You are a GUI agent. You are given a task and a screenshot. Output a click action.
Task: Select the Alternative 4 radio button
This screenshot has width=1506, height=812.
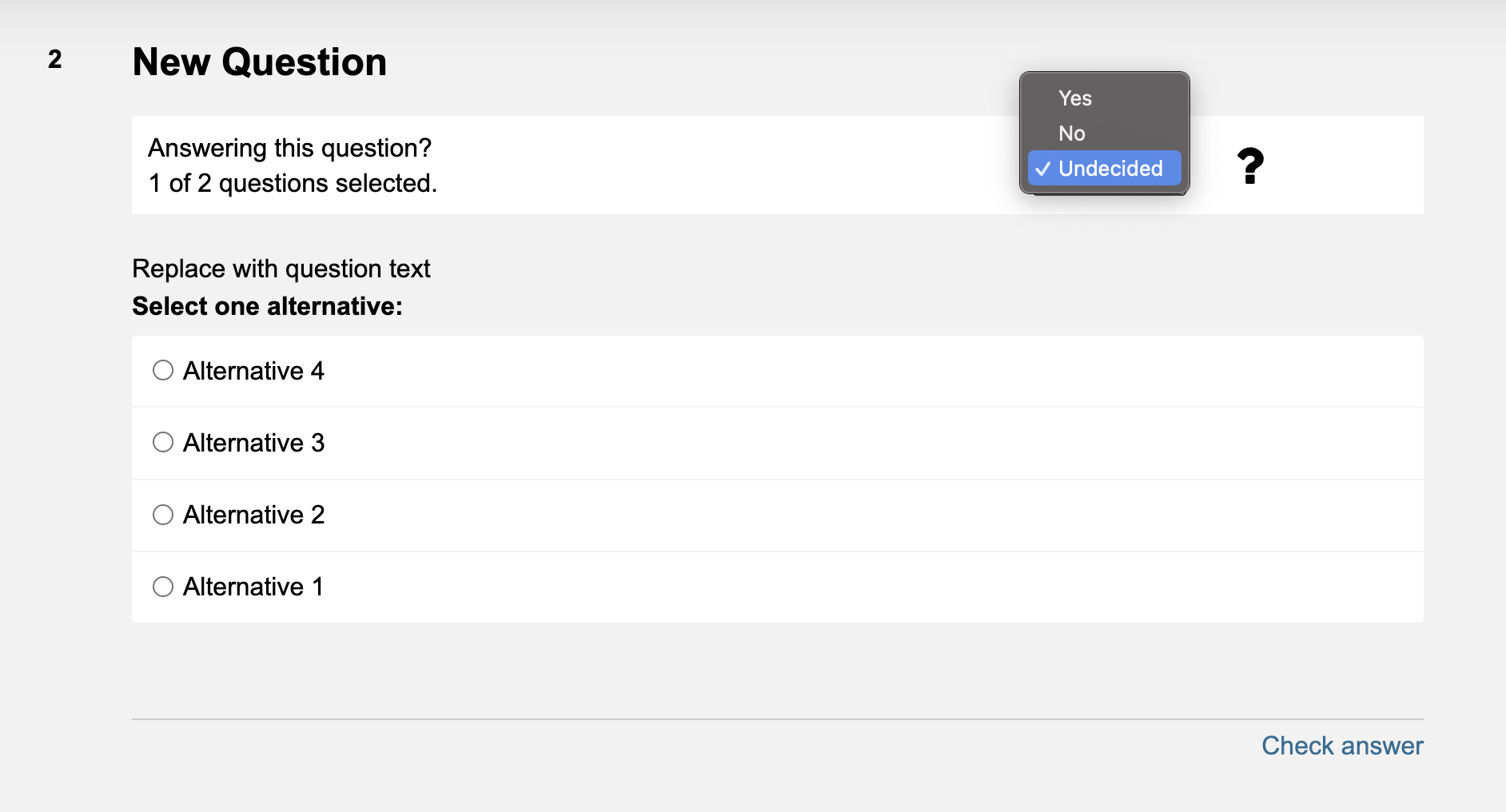click(x=163, y=370)
